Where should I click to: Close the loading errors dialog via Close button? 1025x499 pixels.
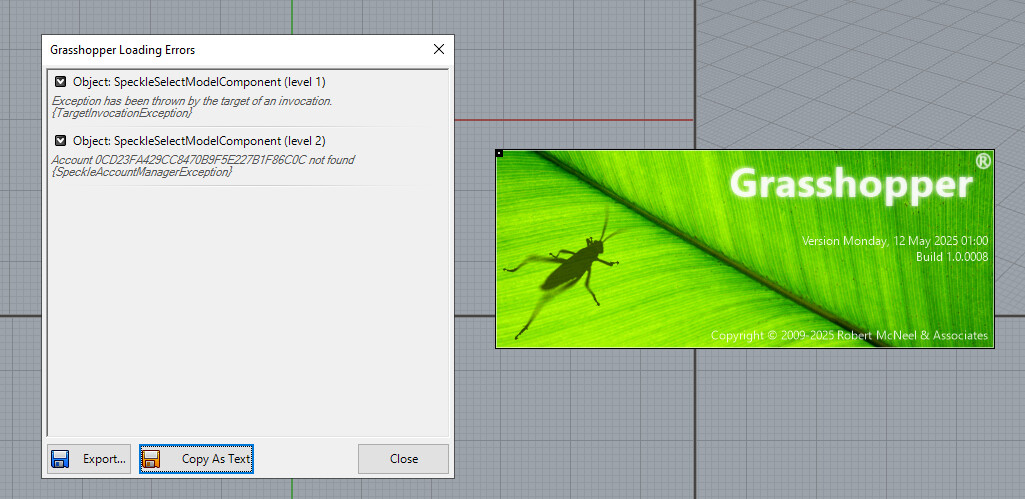tap(403, 459)
